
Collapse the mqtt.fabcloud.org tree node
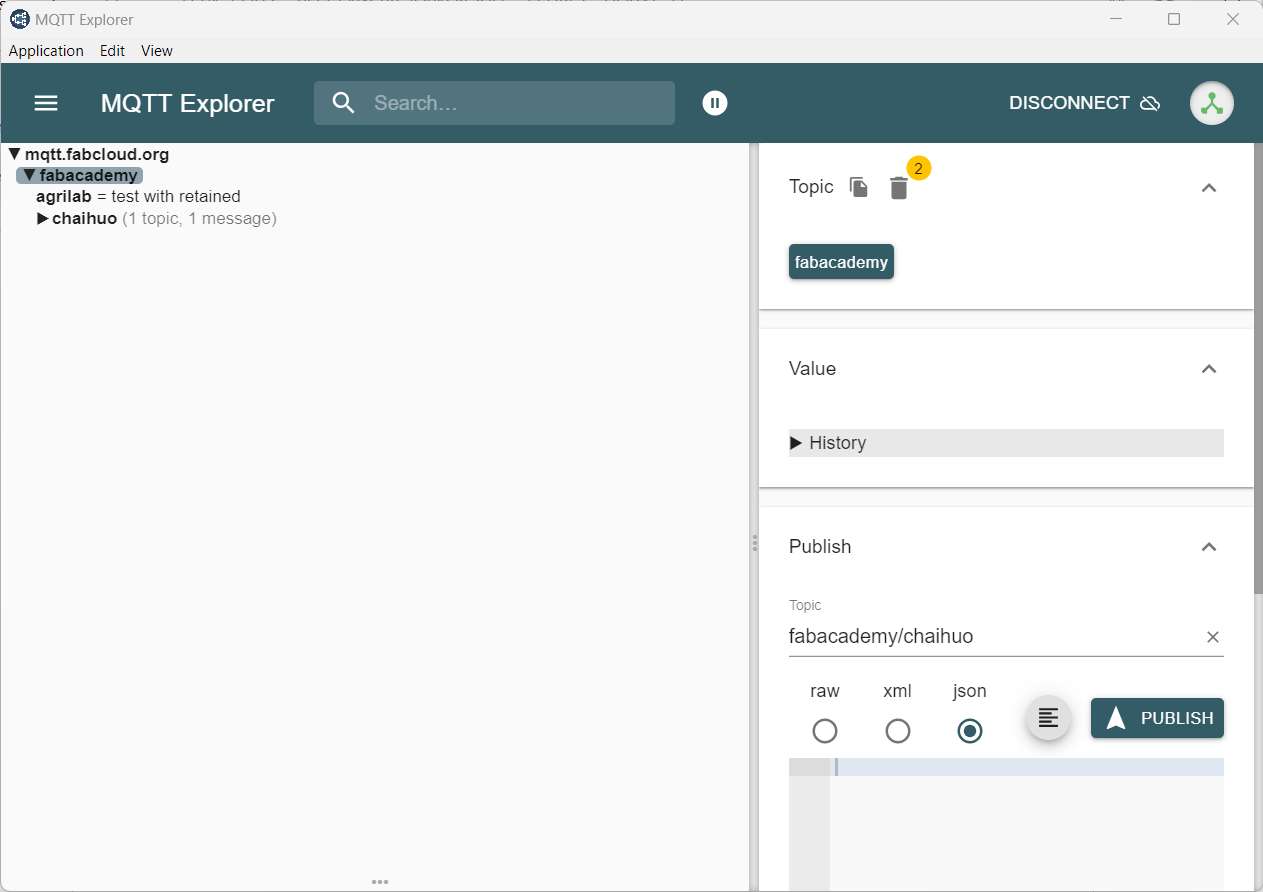click(x=14, y=154)
